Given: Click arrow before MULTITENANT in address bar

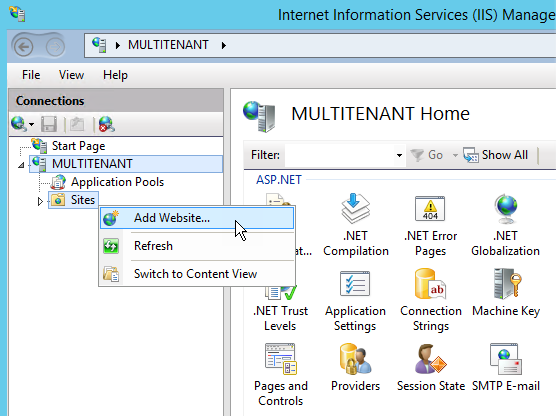Looking at the screenshot, I should click(x=118, y=45).
